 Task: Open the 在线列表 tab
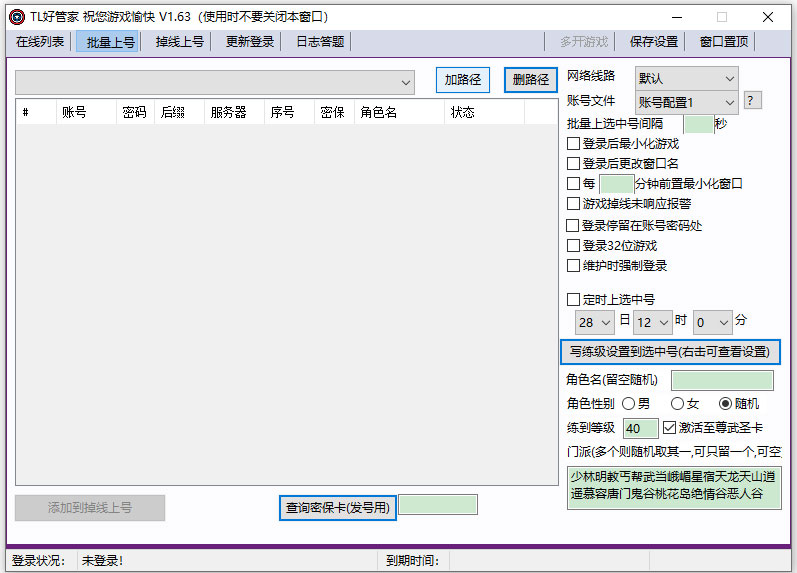[x=40, y=42]
